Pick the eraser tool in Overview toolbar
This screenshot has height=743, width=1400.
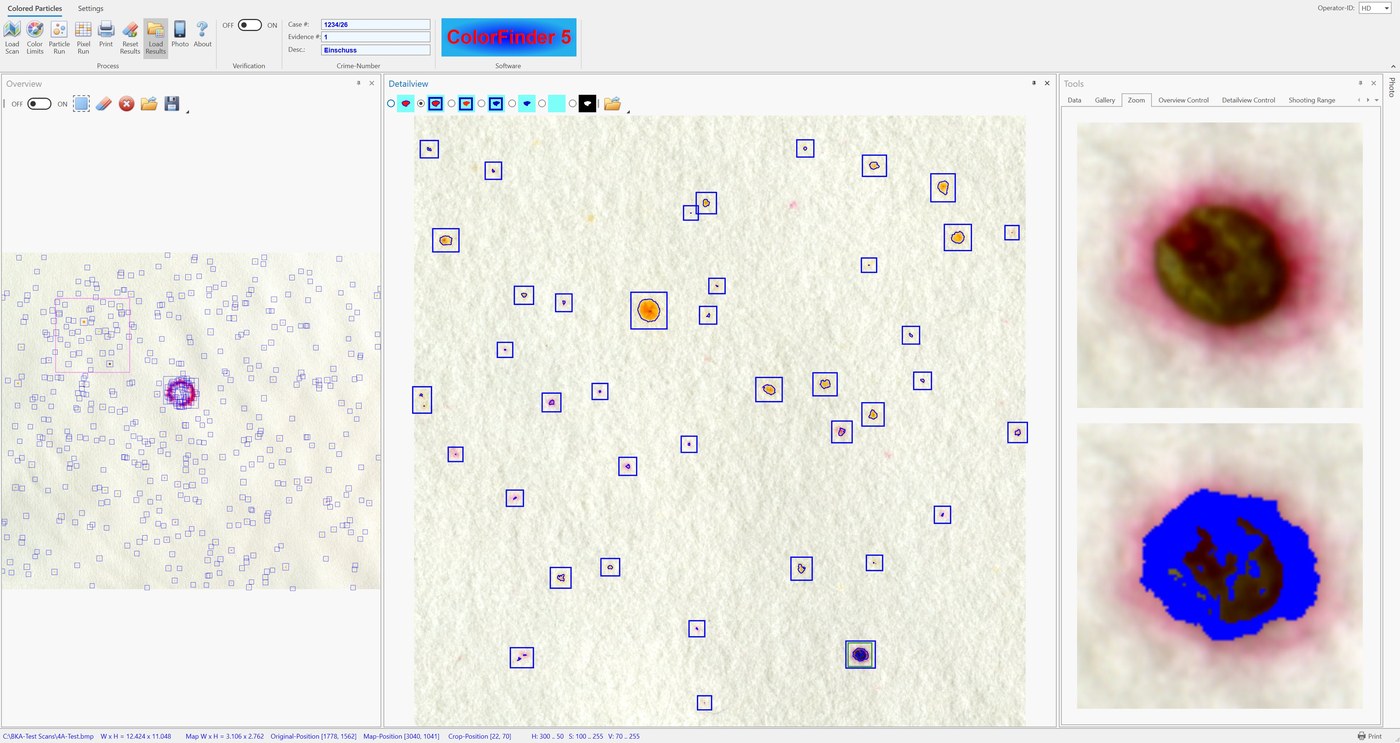point(104,103)
